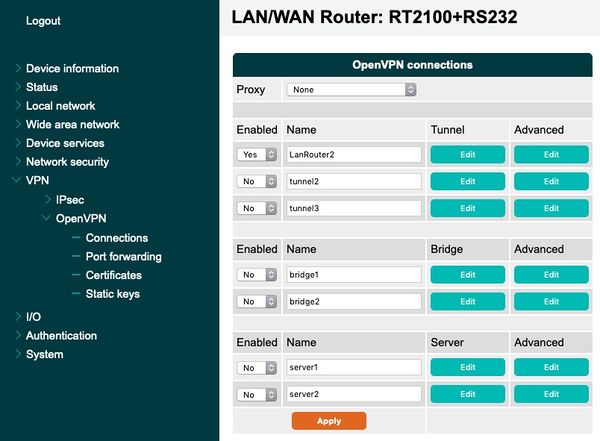Change Enabled dropdown for server1
The height and width of the screenshot is (441, 600).
point(257,368)
